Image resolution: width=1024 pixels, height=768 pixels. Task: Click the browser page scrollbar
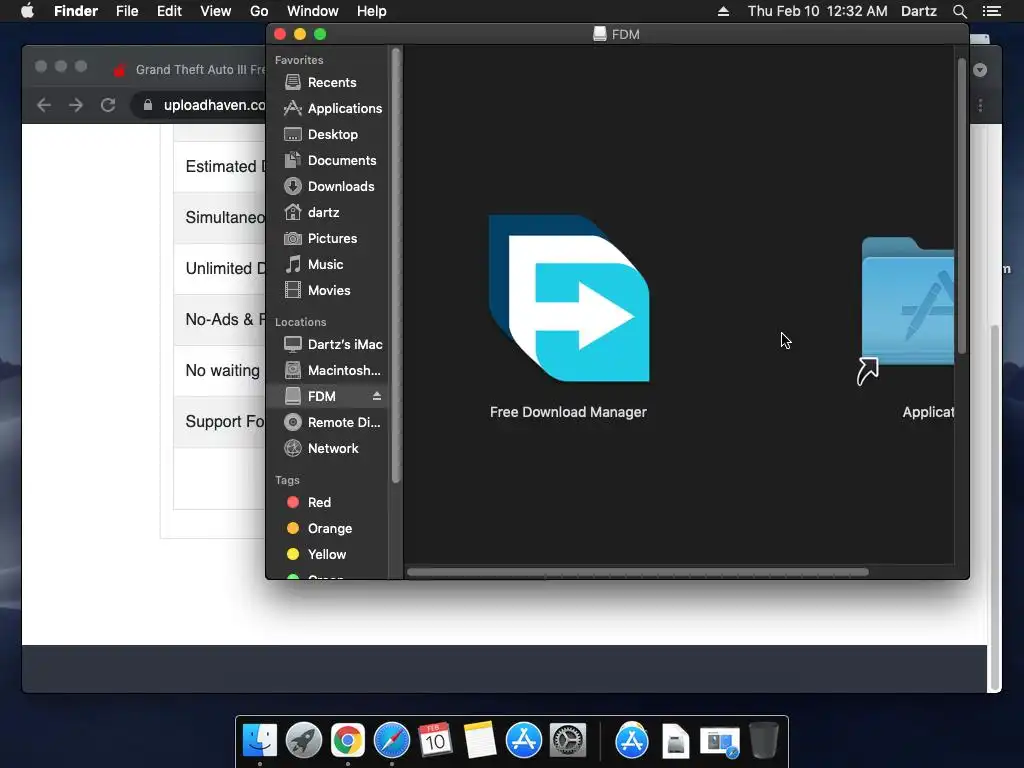995,507
